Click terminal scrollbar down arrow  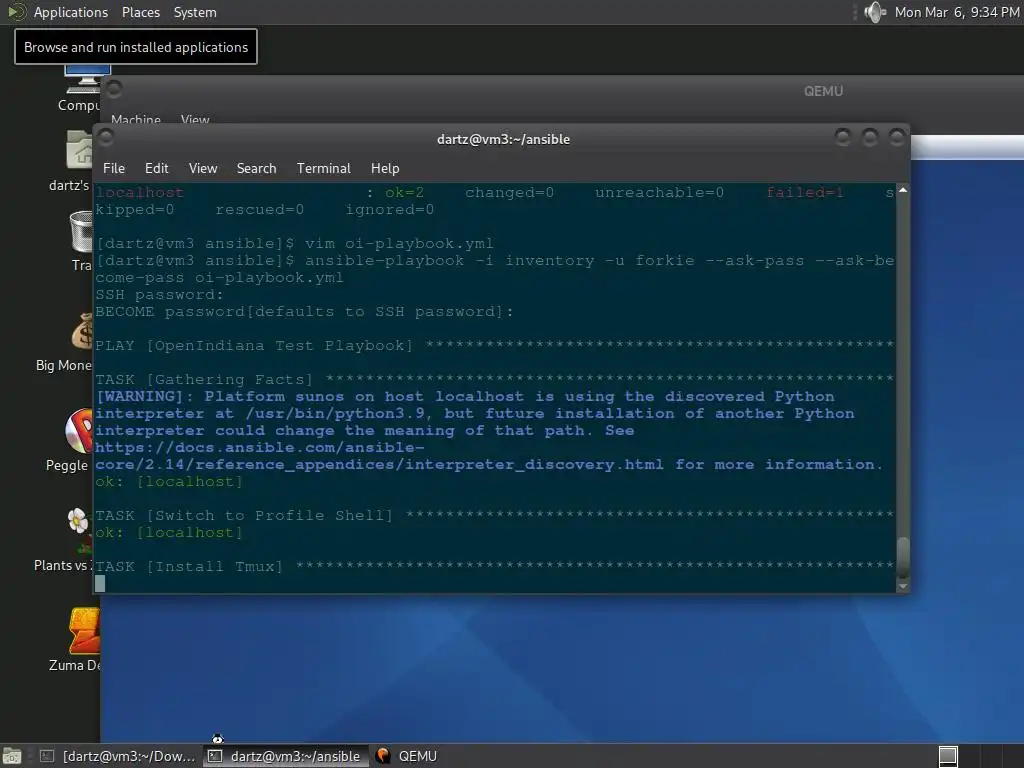coord(903,586)
